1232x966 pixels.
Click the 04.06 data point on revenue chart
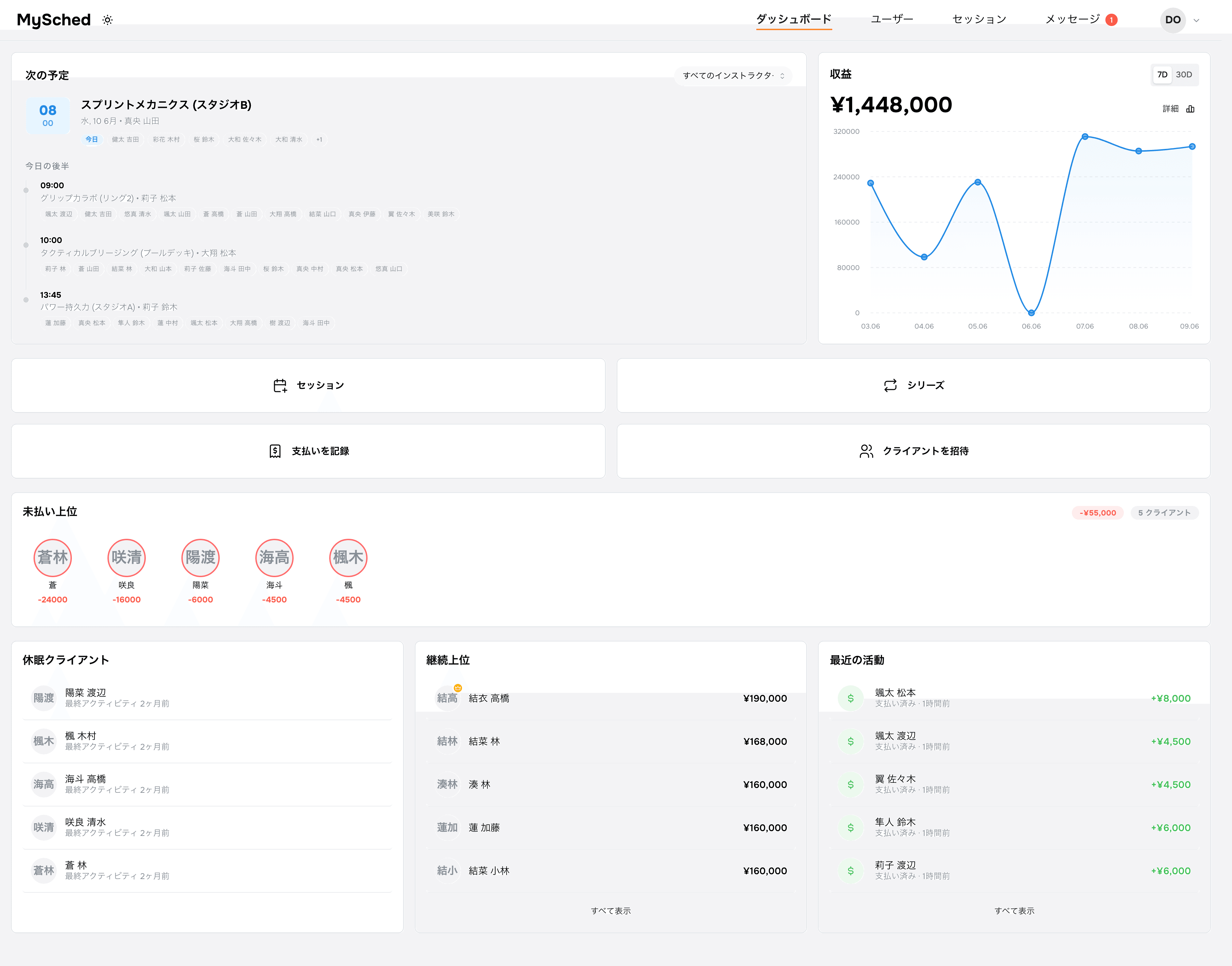924,257
